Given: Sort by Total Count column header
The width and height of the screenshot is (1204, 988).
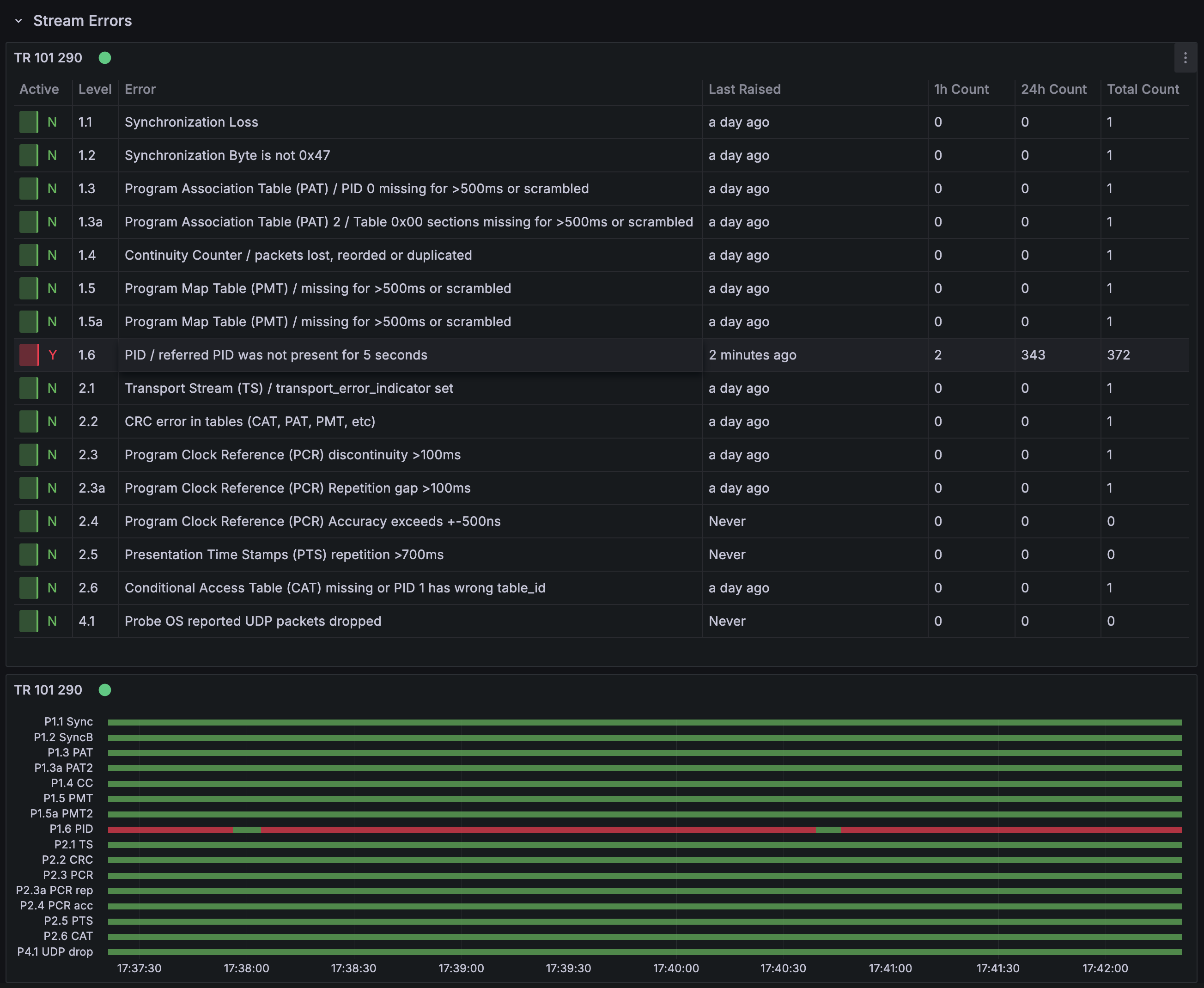Looking at the screenshot, I should (x=1143, y=89).
